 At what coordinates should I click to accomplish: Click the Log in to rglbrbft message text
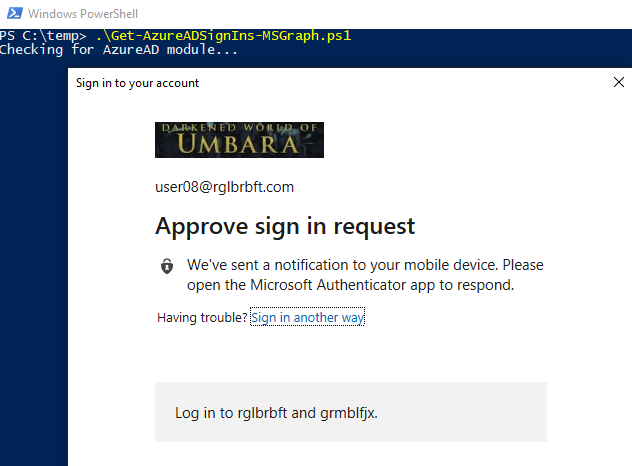click(276, 412)
